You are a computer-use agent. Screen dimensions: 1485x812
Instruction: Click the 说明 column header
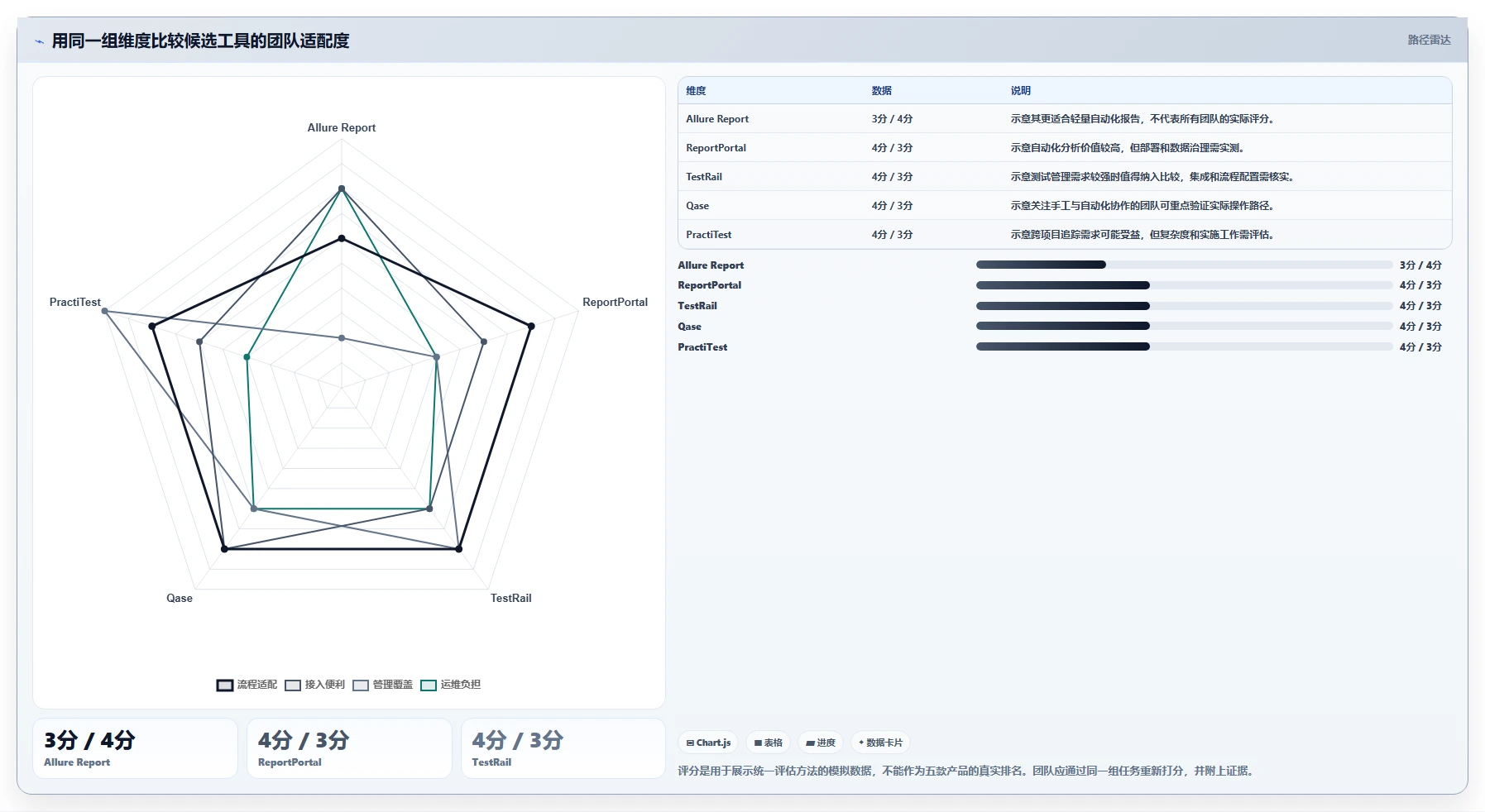coord(1020,91)
